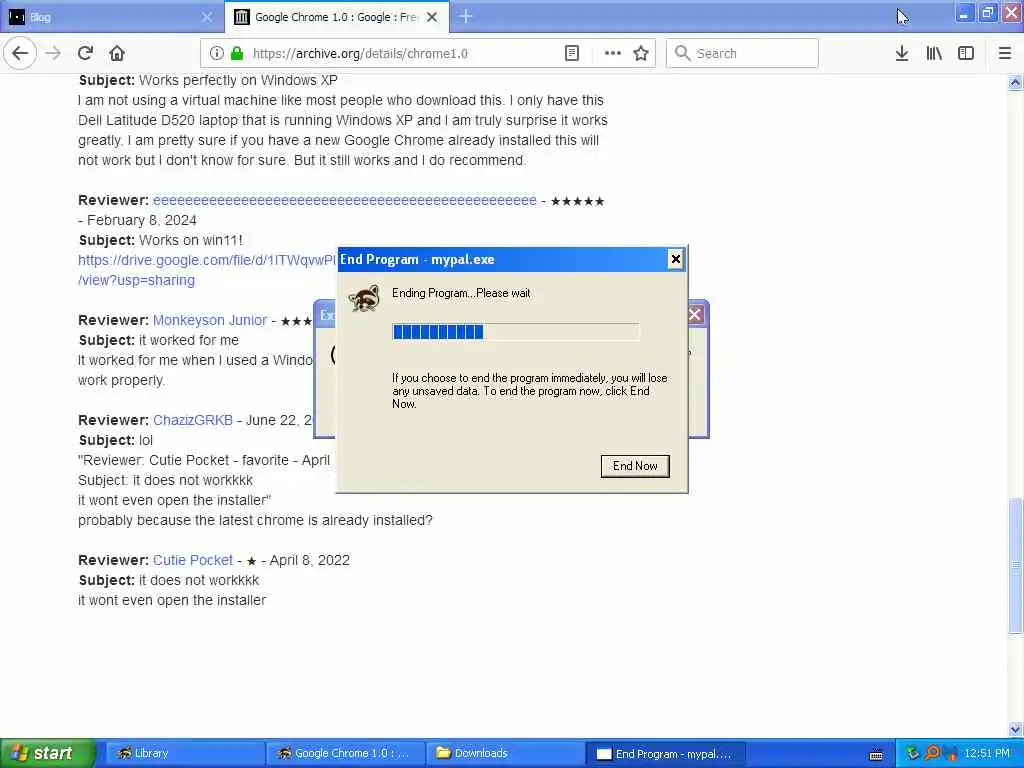Click the 'April 8, 2022' date
The image size is (1024, 768).
[x=310, y=560]
